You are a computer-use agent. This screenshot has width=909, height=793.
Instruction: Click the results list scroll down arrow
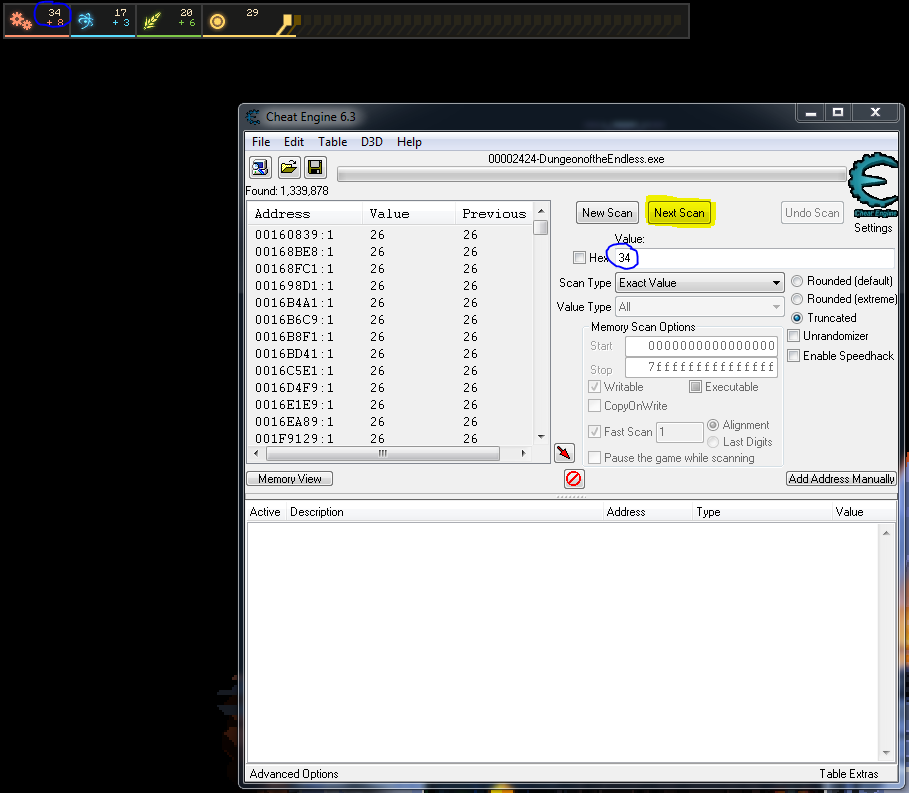coord(541,436)
